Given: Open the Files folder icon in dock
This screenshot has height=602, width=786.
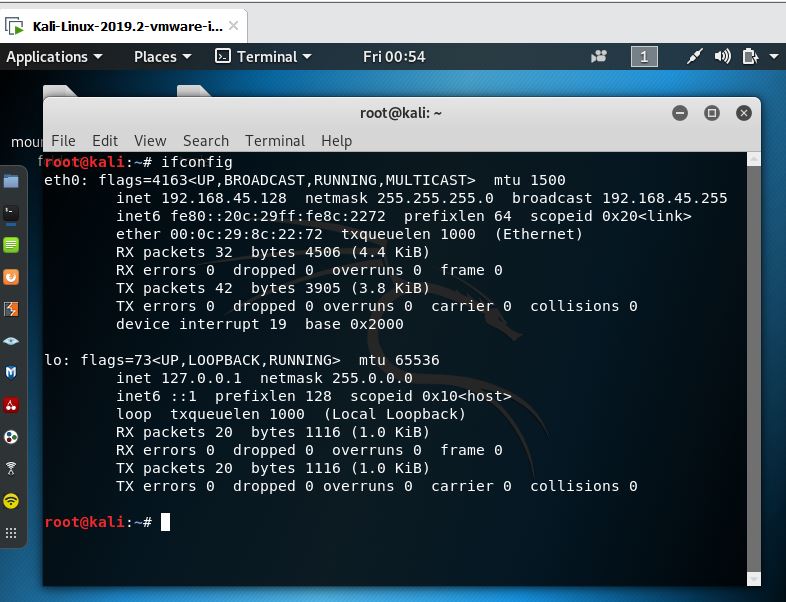Looking at the screenshot, I should coord(11,181).
